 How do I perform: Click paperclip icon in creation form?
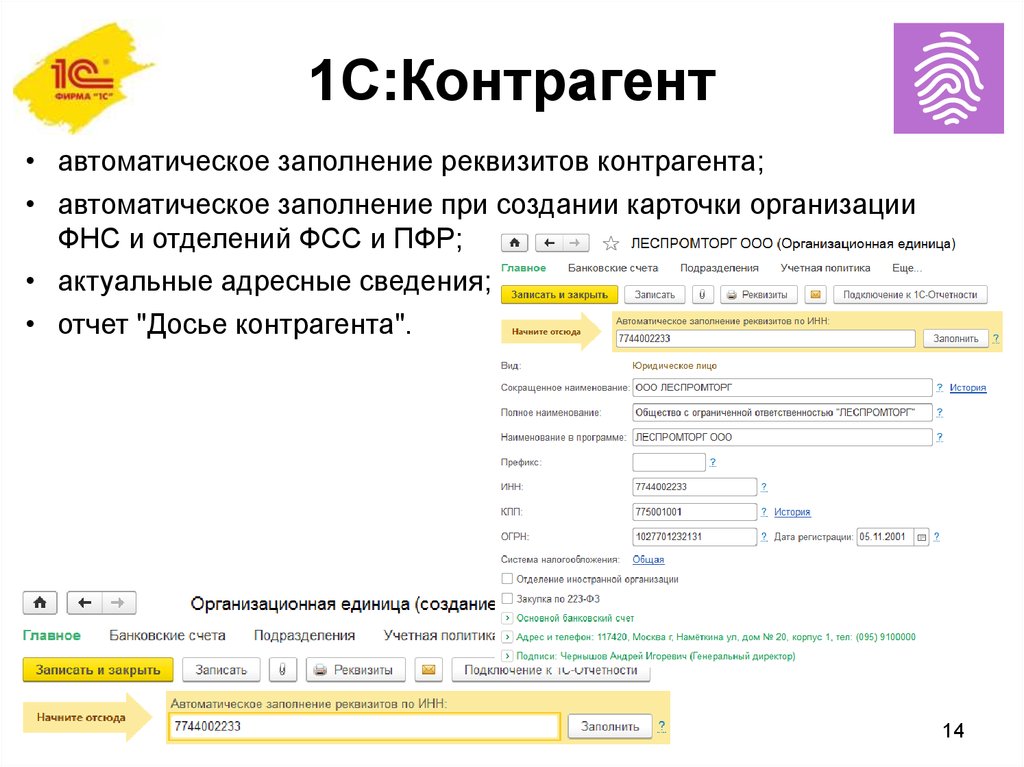282,670
